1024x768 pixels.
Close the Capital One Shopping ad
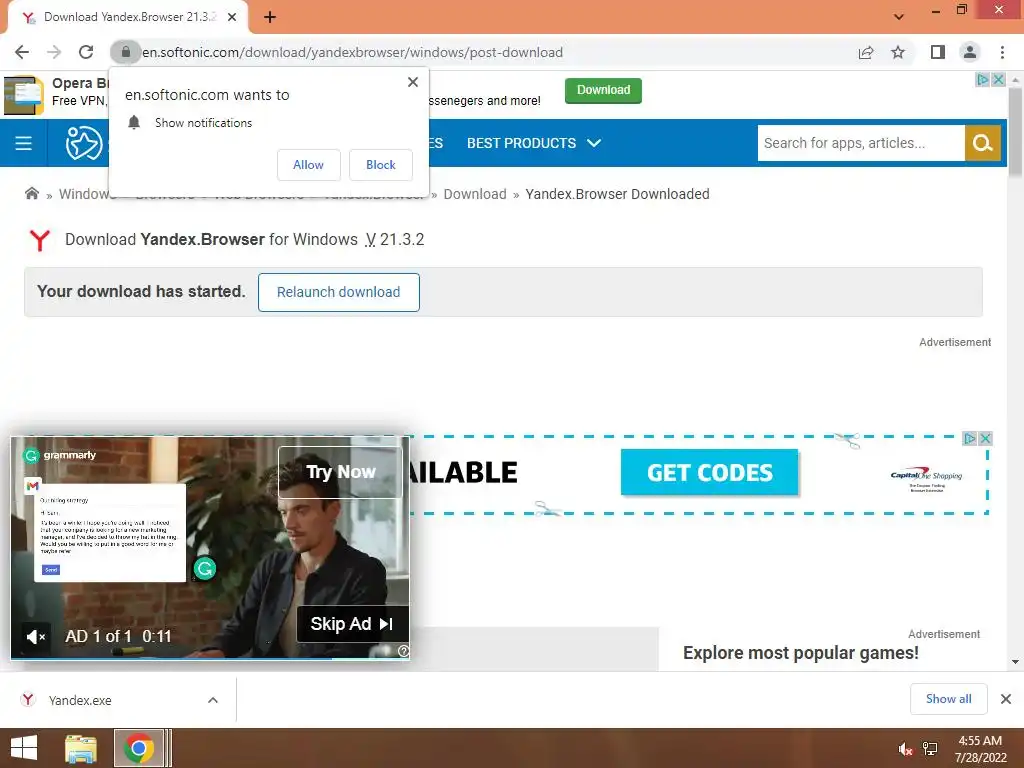986,438
